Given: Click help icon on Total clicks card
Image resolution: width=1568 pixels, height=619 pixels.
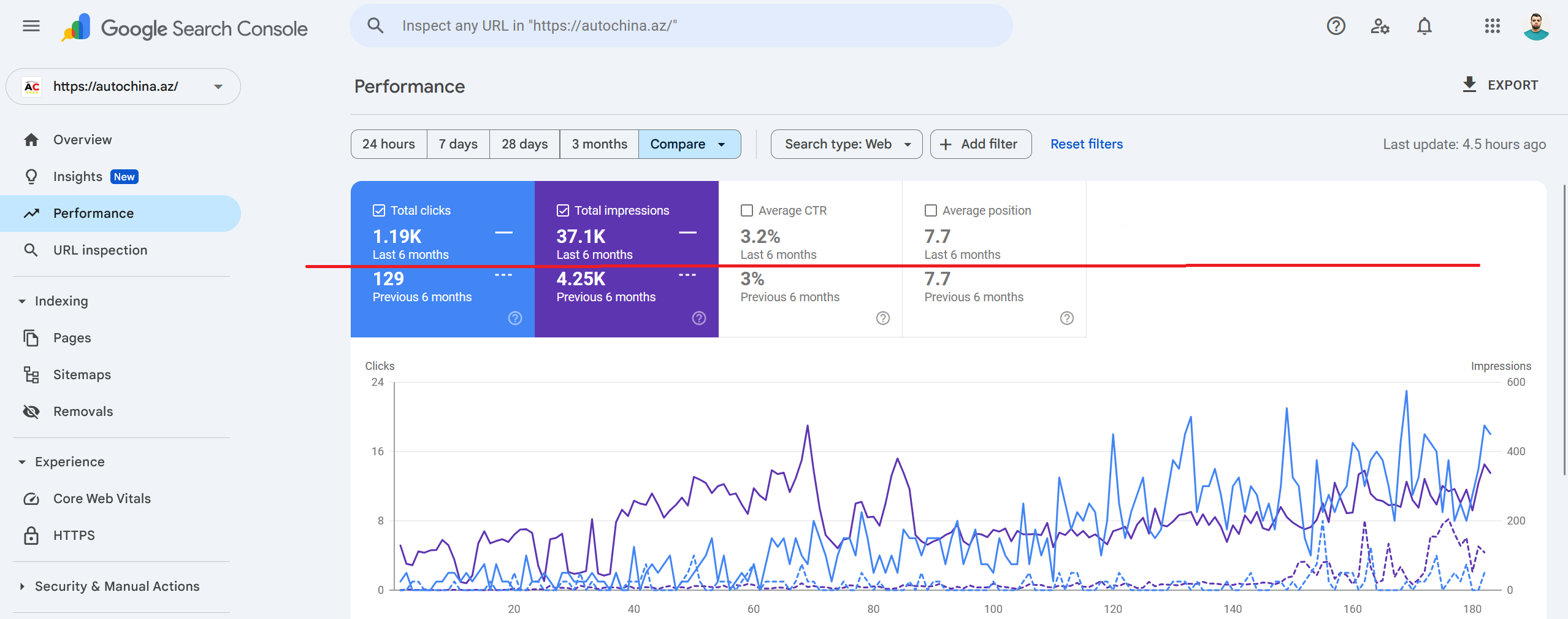Looking at the screenshot, I should [515, 318].
